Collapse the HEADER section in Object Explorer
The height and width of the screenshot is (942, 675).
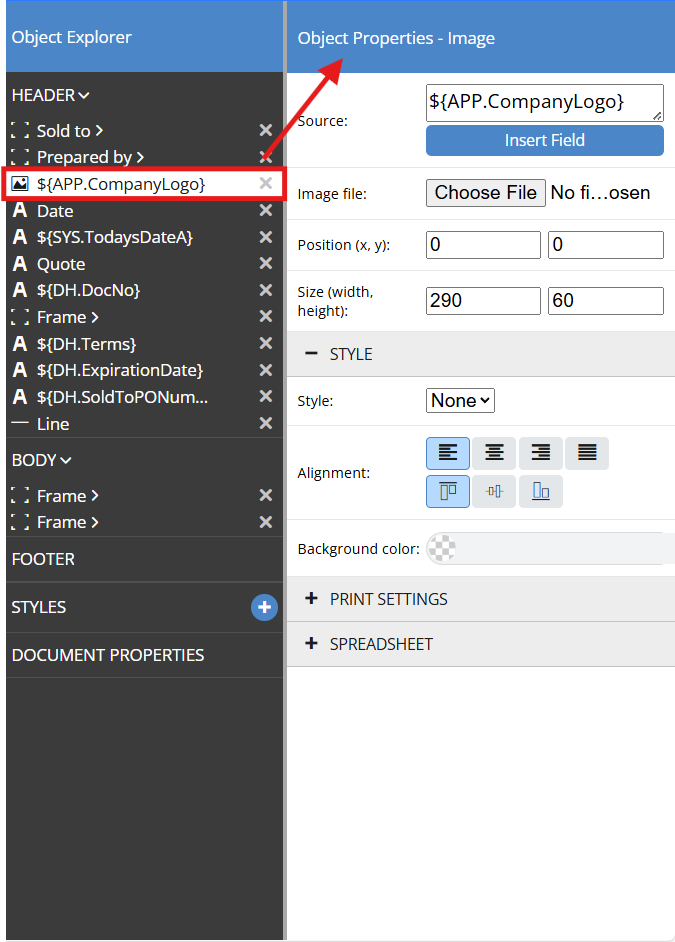[x=50, y=96]
